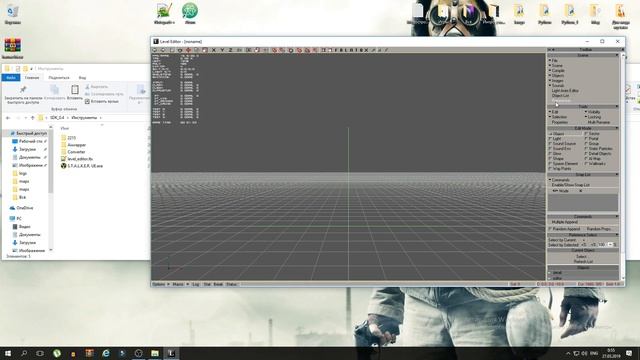
Task: Switch viewport to Front view (F)
Action: click(336, 50)
